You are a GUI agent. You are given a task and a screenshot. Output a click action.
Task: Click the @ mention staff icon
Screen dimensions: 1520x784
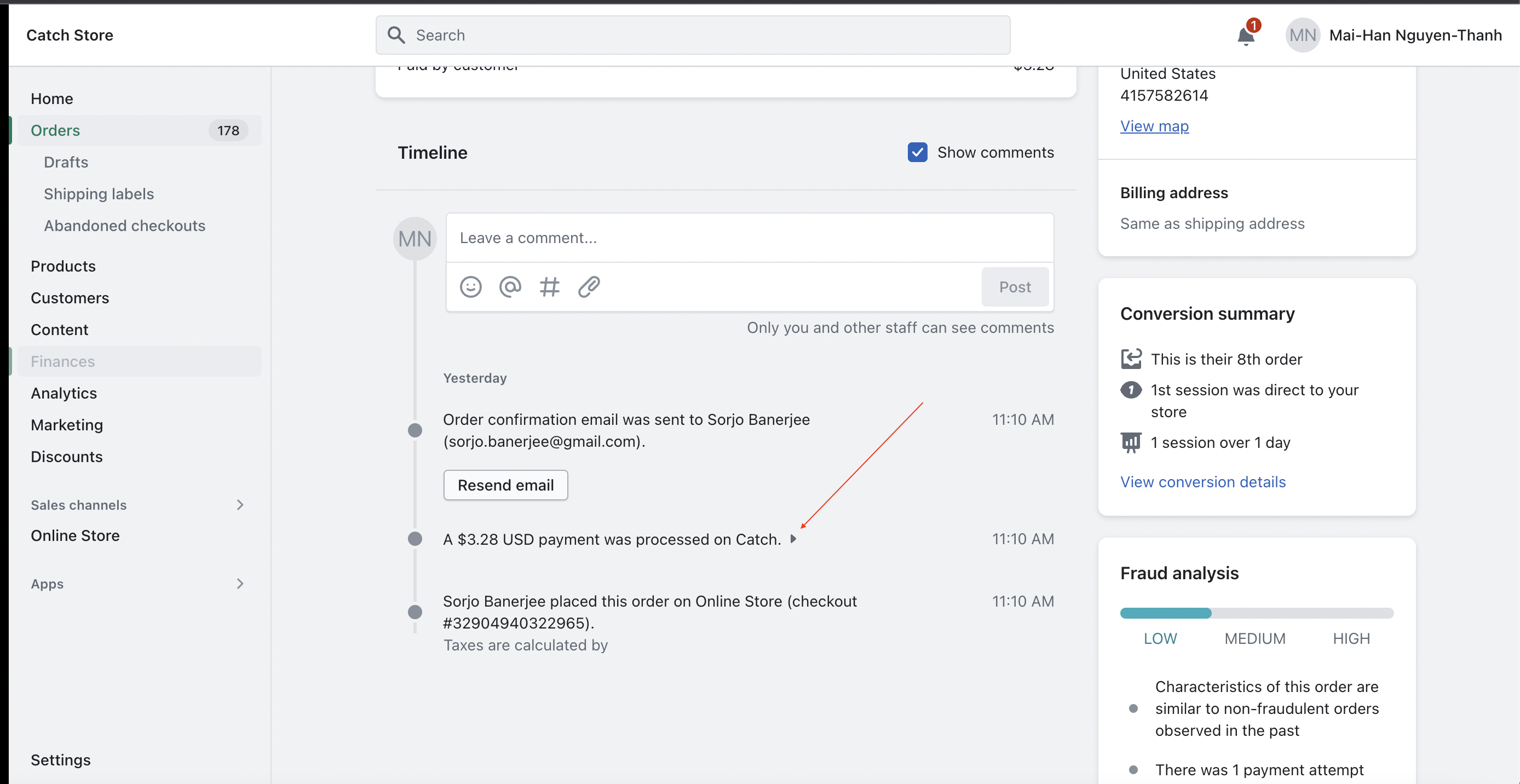pos(510,287)
